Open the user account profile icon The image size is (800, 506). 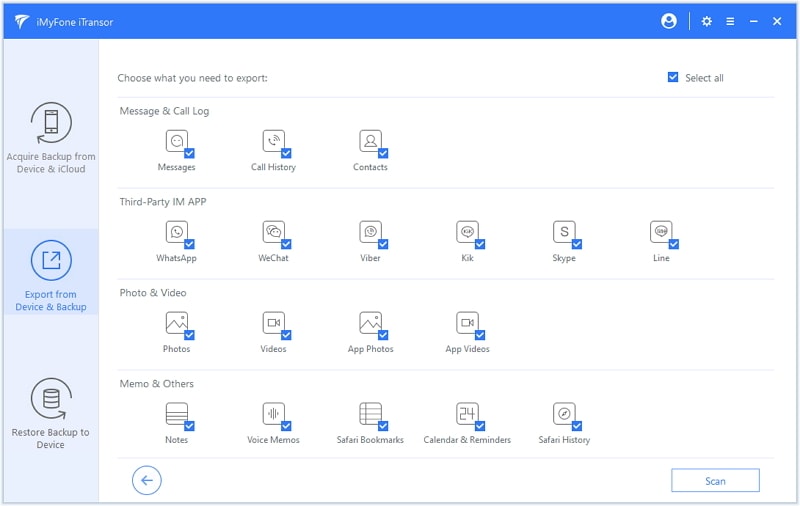tap(669, 21)
